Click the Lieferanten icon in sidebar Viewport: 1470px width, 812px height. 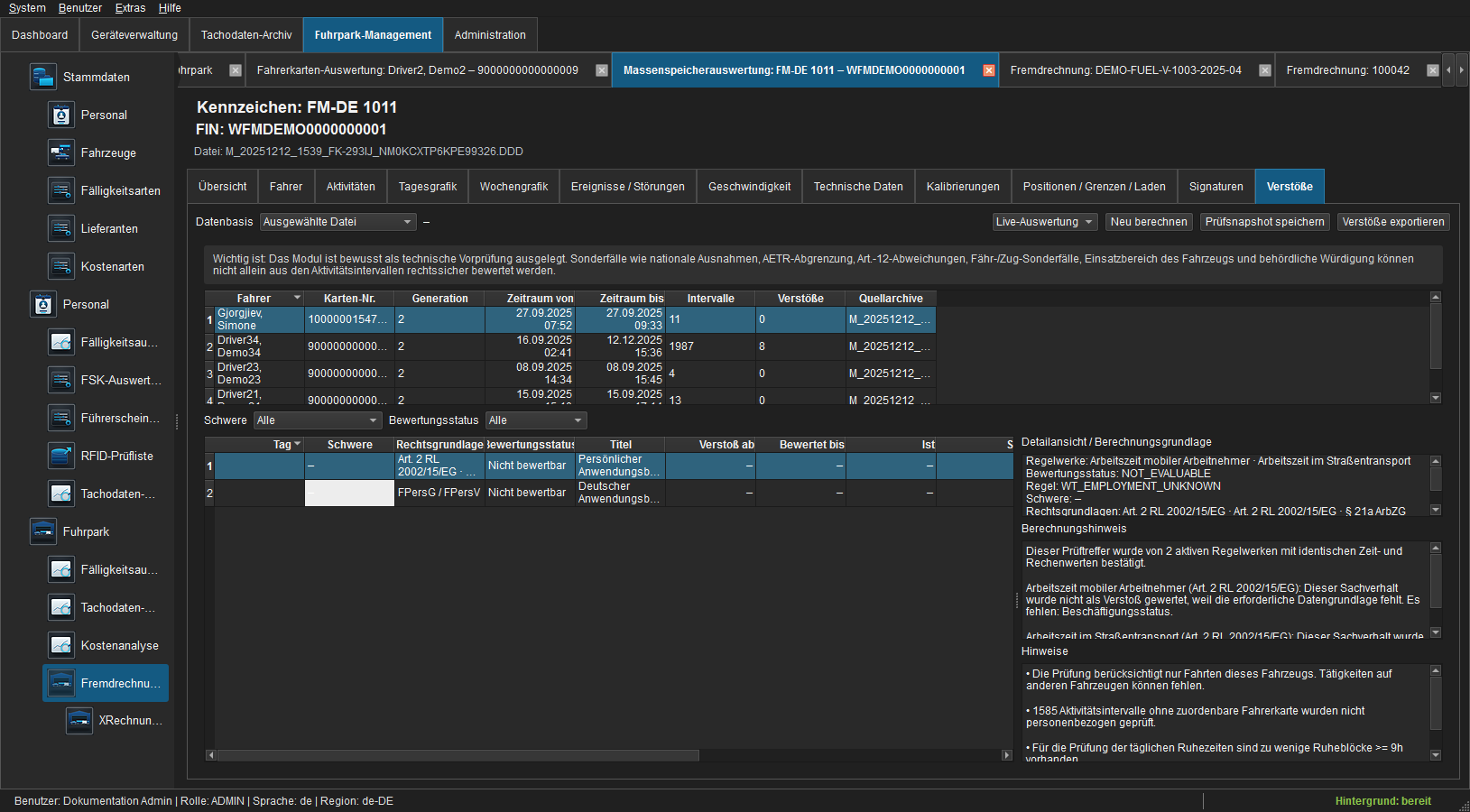(60, 228)
